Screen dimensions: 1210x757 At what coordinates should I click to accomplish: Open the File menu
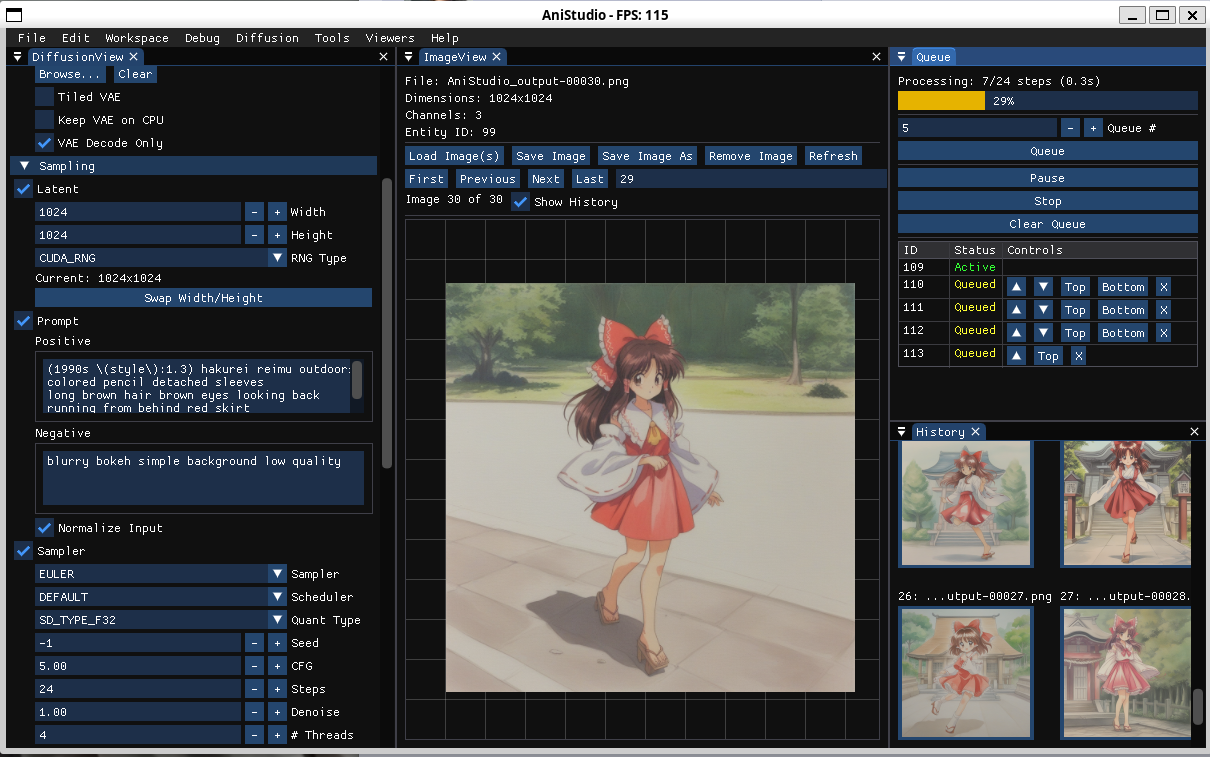32,38
